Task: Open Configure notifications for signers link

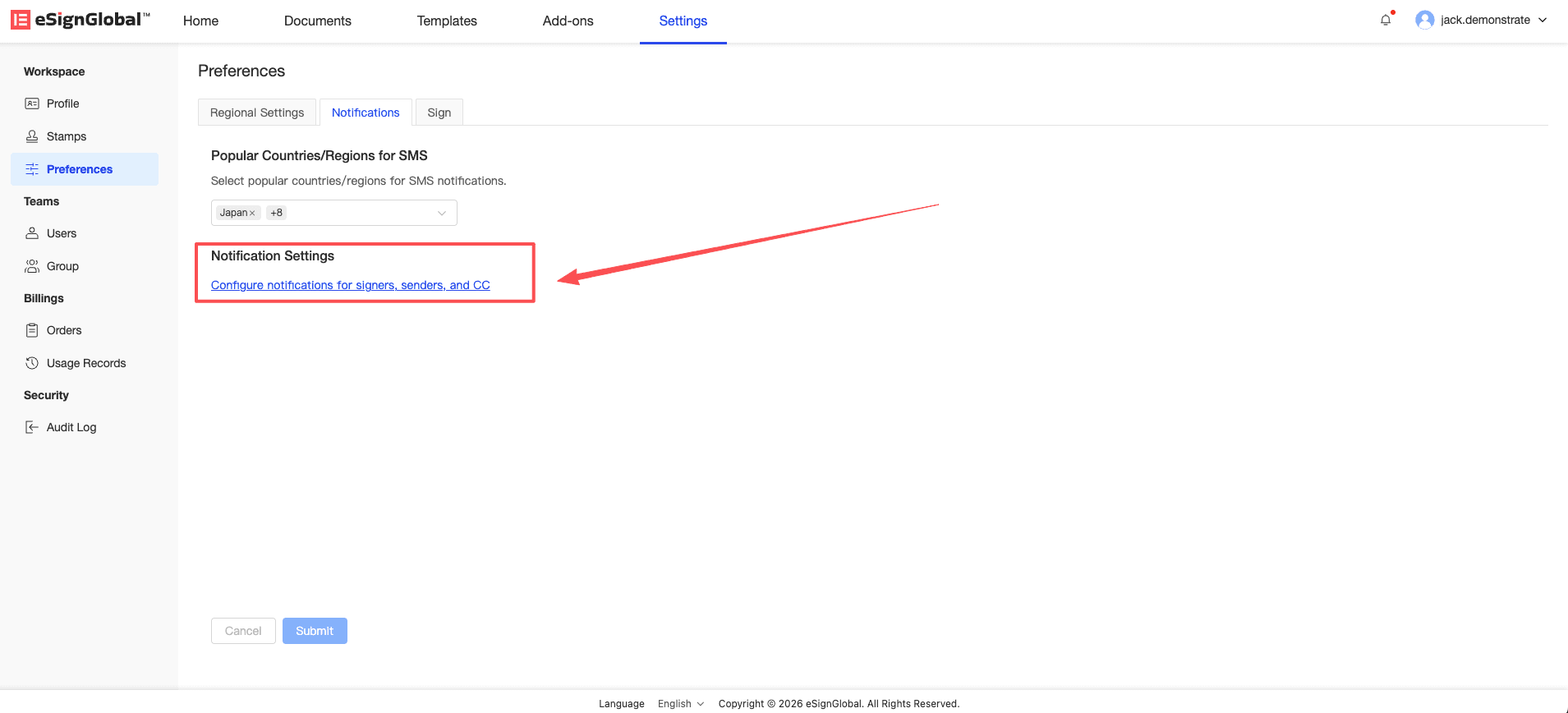Action: point(350,285)
